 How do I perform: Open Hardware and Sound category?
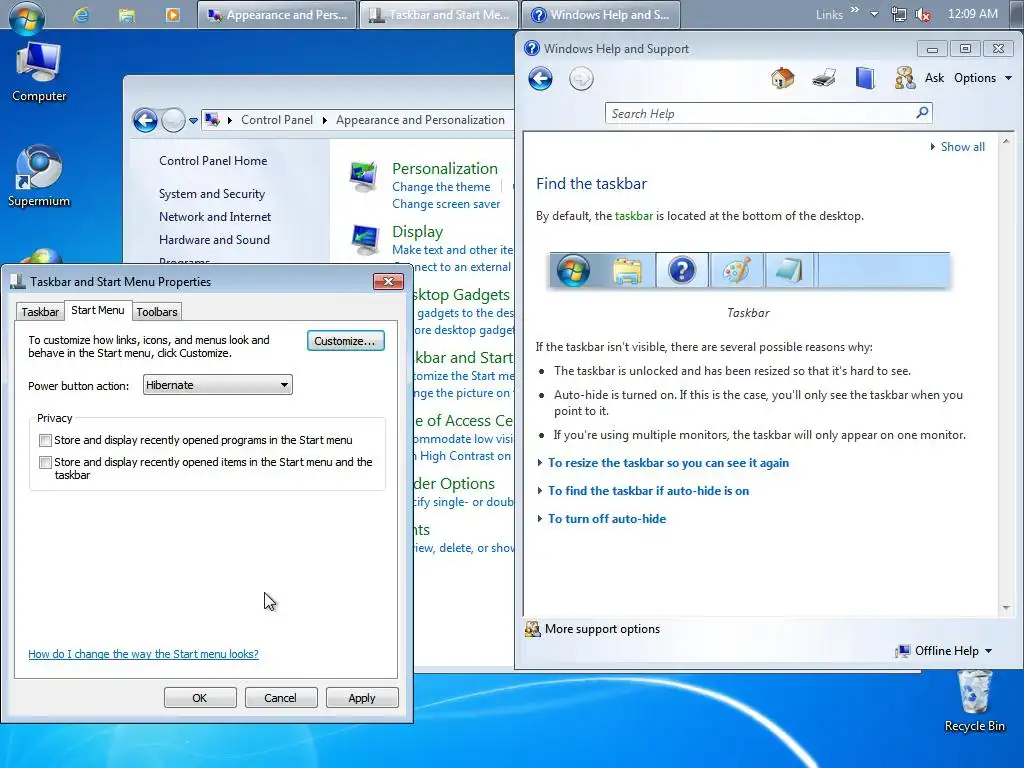[214, 240]
